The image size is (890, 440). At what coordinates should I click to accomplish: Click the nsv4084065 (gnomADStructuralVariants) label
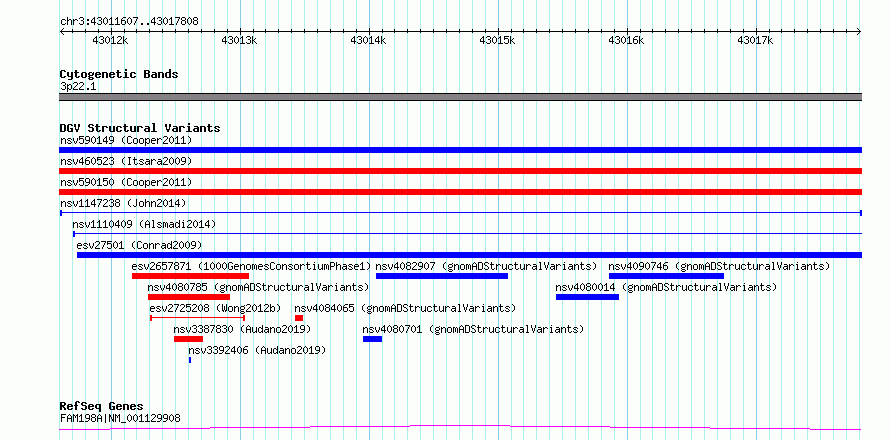[405, 308]
